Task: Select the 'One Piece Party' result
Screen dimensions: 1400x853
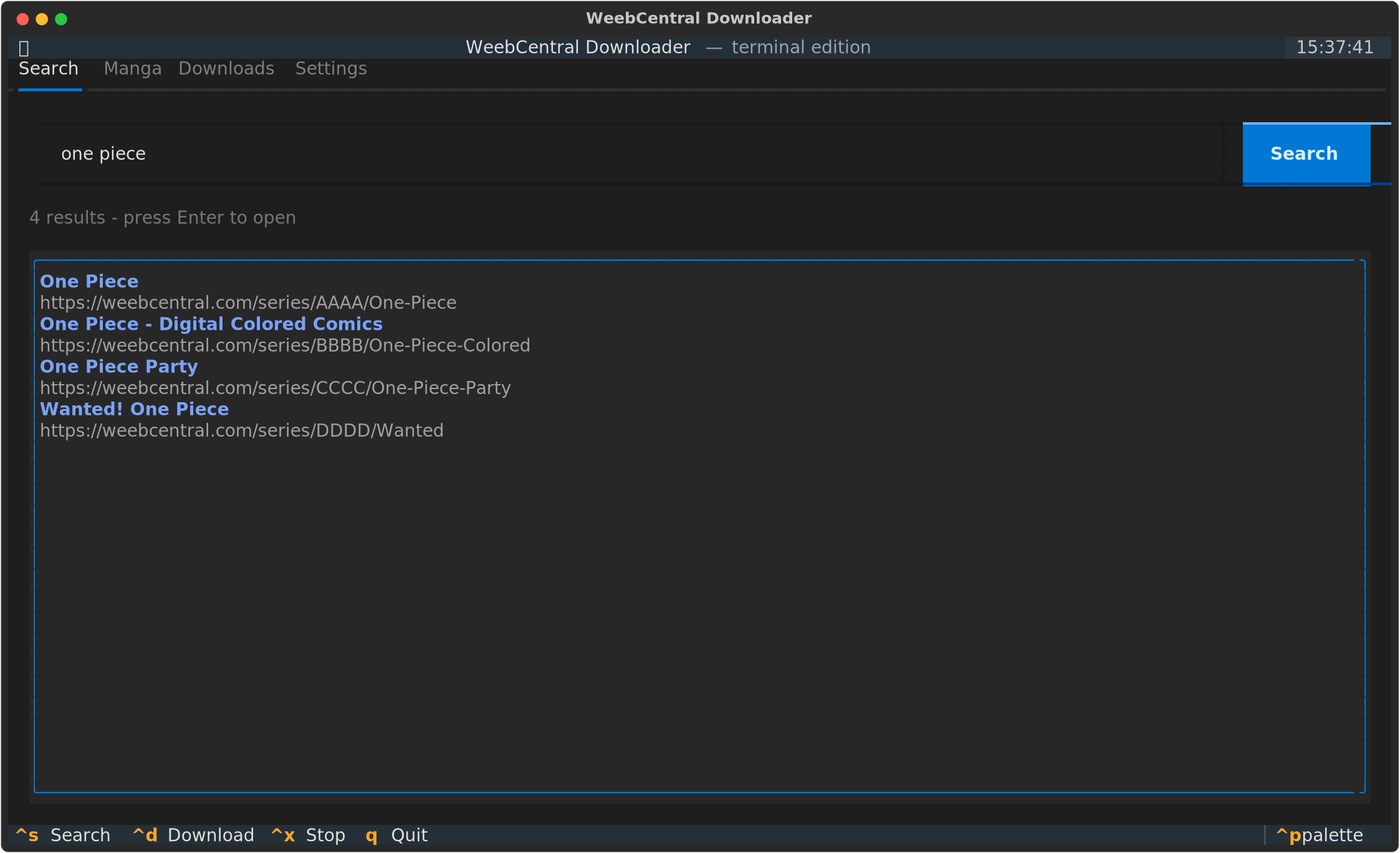Action: (119, 367)
